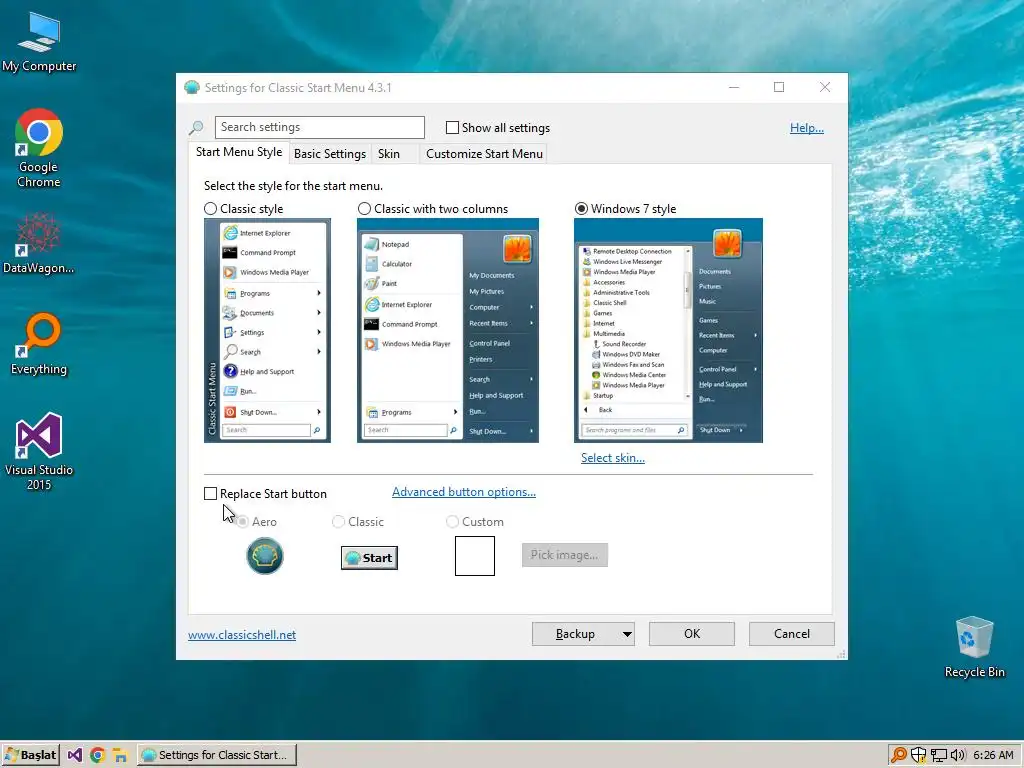1024x768 pixels.
Task: Visit the www.classicshell.net link
Action: (242, 635)
